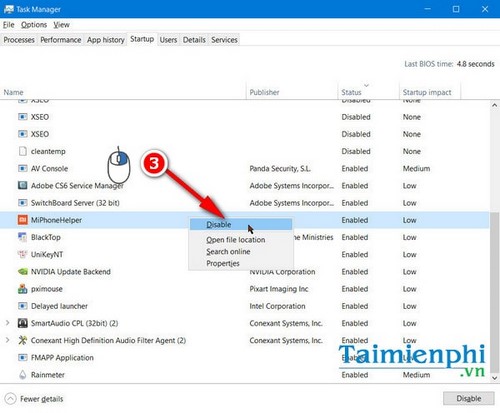The height and width of the screenshot is (413, 500).
Task: Sort by the Publisher column header
Action: click(292, 92)
